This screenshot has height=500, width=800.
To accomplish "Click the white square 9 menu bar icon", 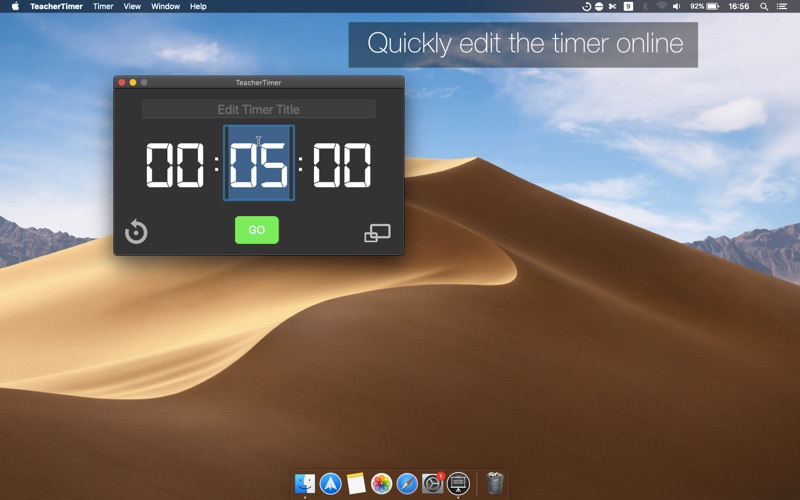I will pyautogui.click(x=629, y=7).
